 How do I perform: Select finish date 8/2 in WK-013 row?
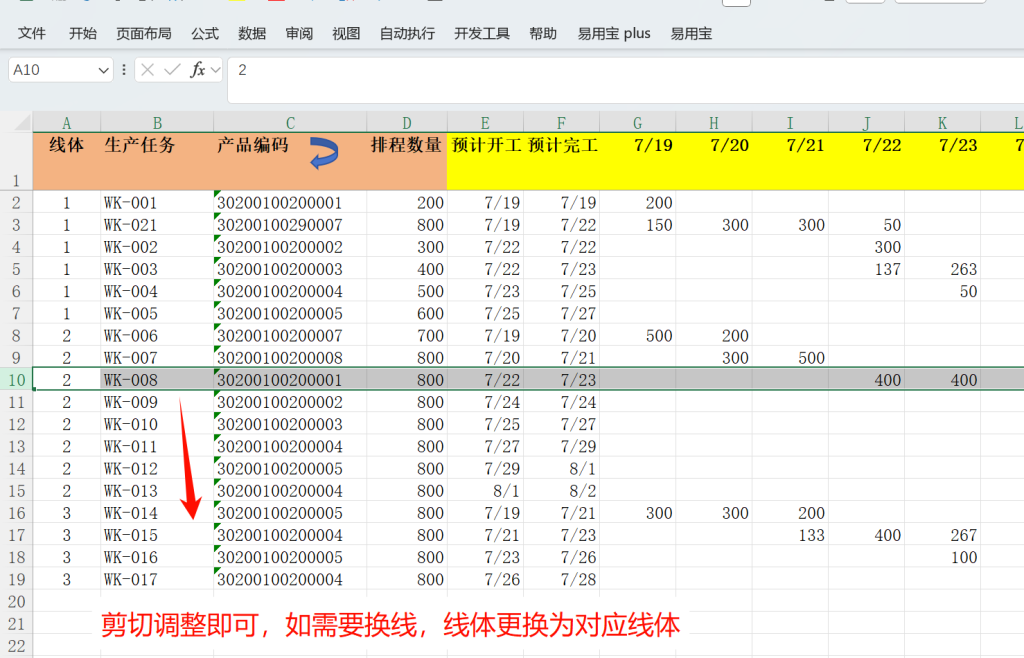coord(561,491)
